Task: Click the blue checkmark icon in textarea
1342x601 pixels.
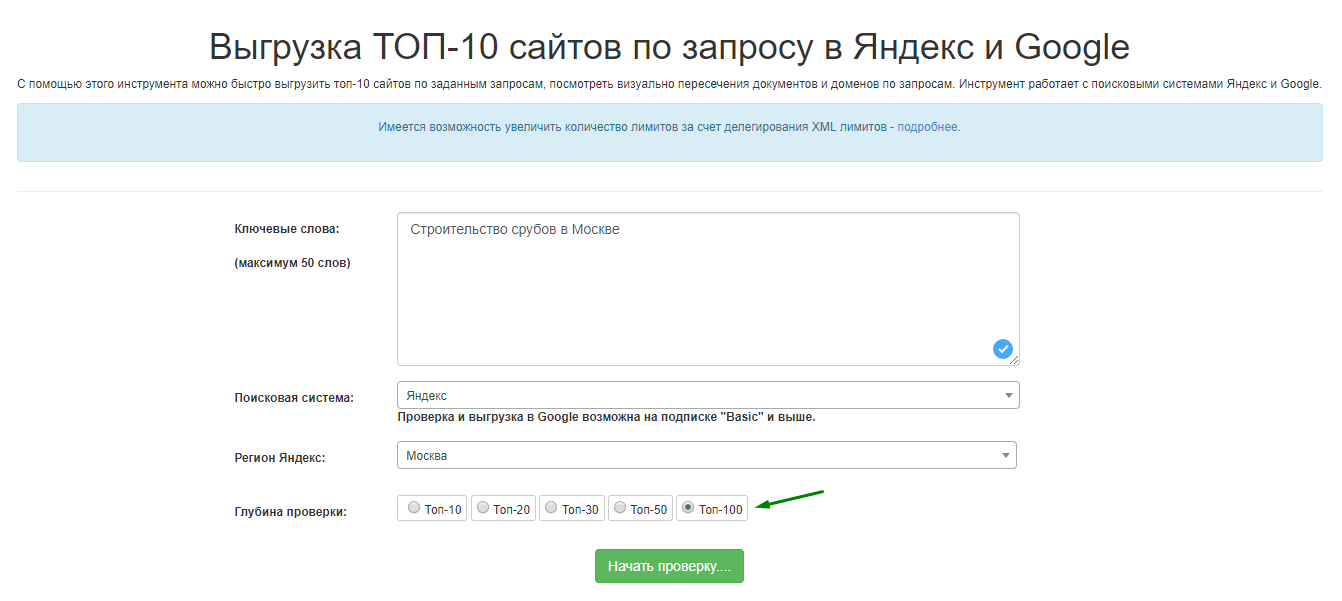Action: pos(1003,349)
